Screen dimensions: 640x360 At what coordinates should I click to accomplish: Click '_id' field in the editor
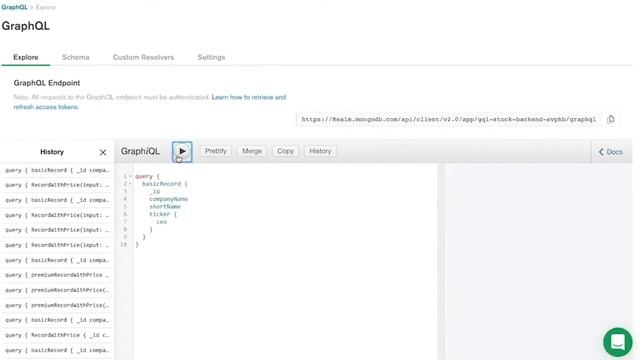[155, 191]
